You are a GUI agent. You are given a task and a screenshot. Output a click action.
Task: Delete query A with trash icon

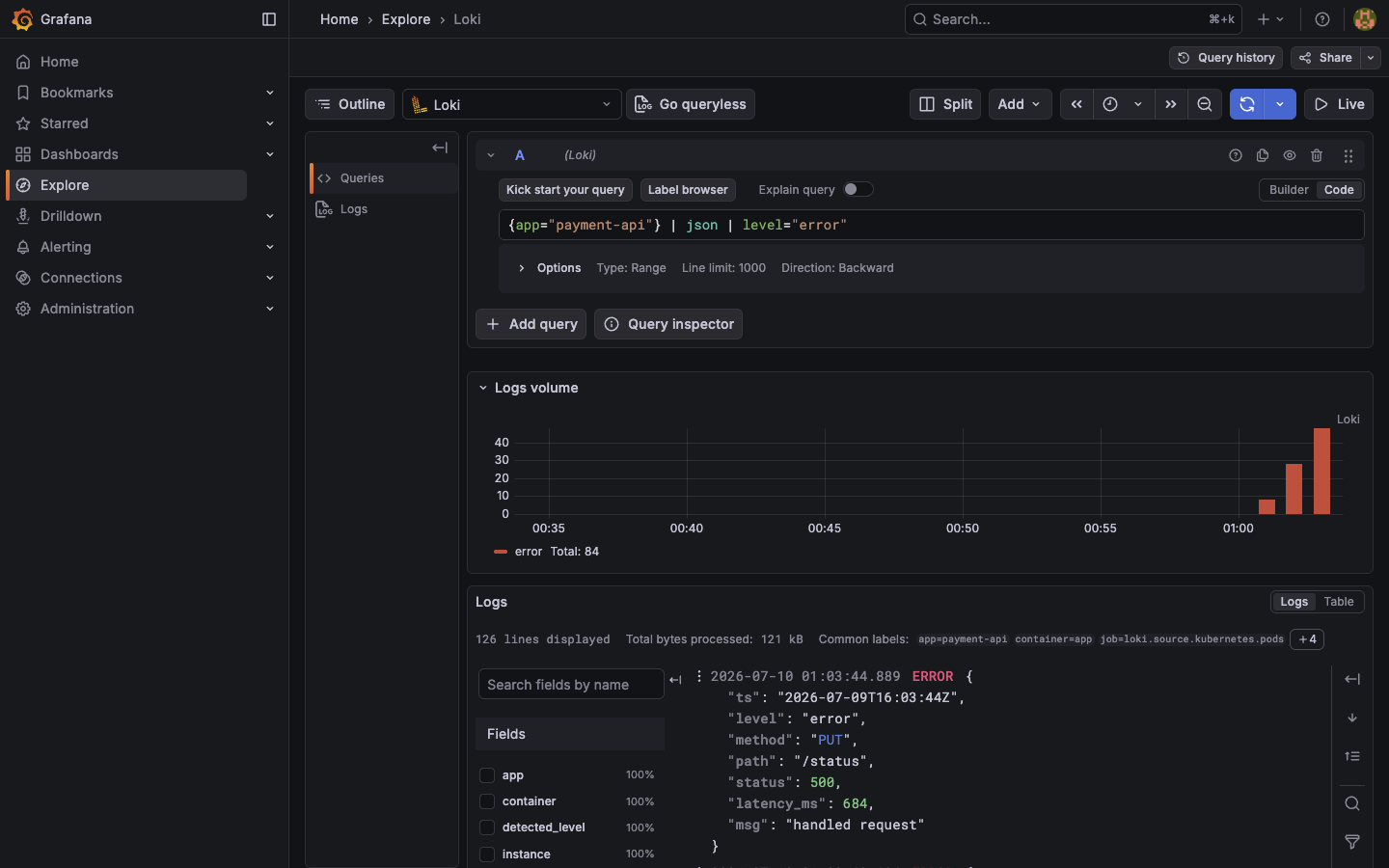pos(1317,155)
